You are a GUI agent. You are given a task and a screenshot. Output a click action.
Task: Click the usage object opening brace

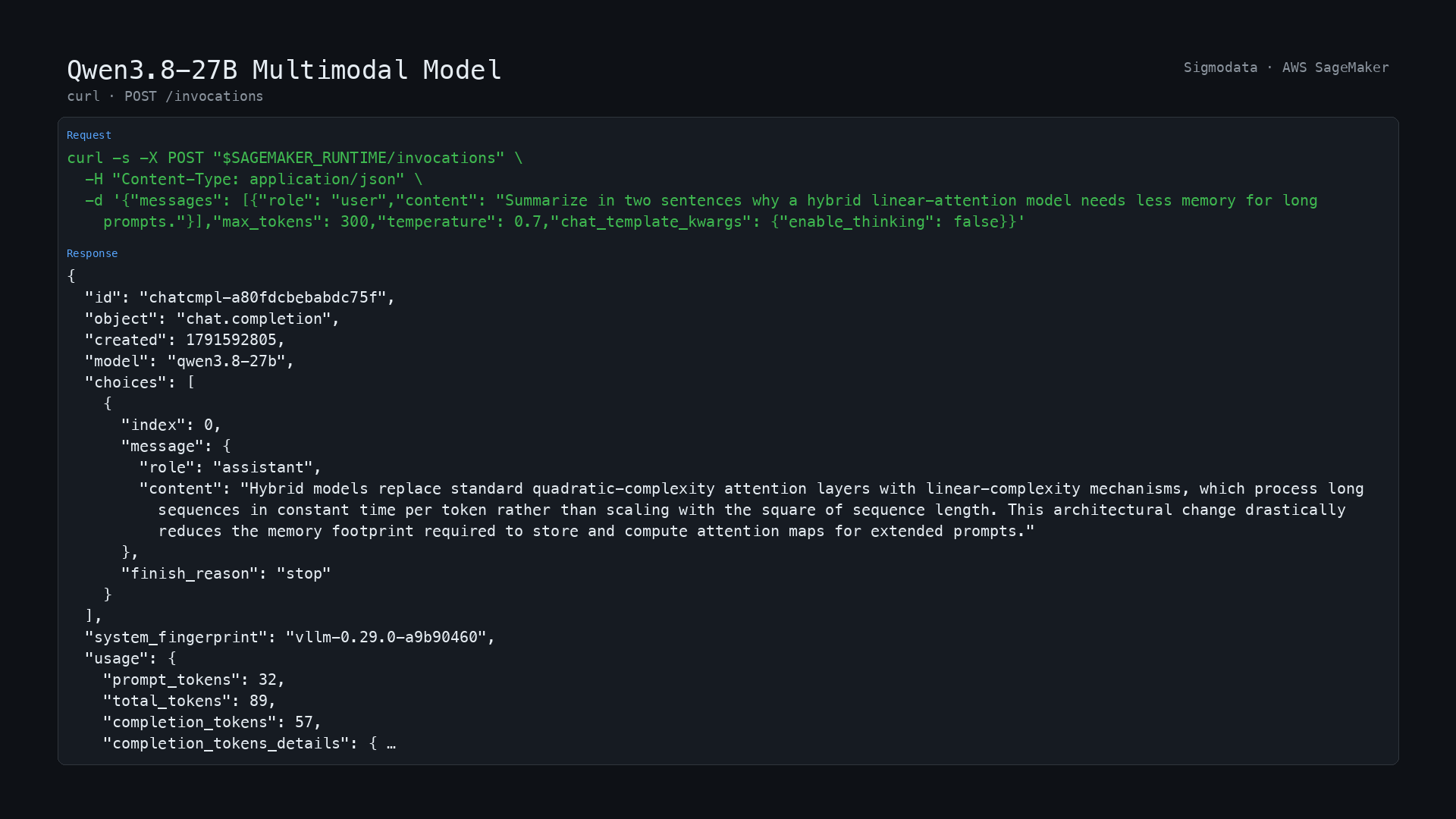click(172, 658)
